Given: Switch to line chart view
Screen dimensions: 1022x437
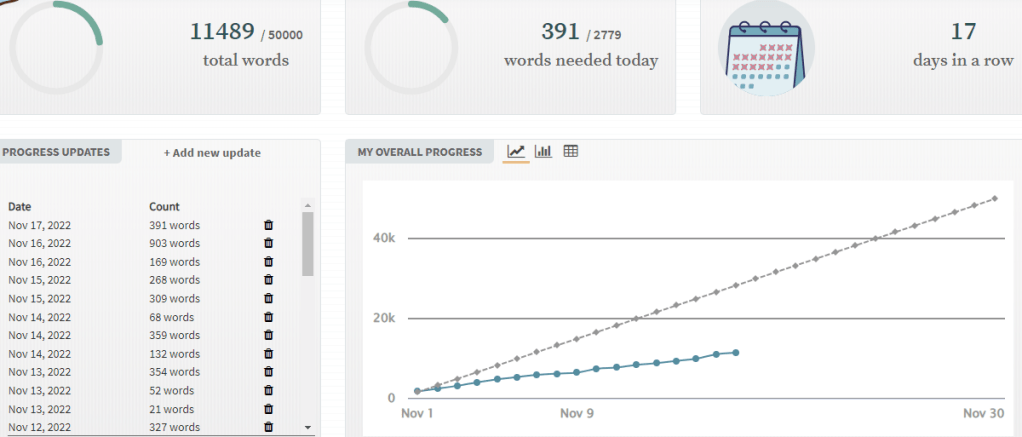Looking at the screenshot, I should (516, 152).
